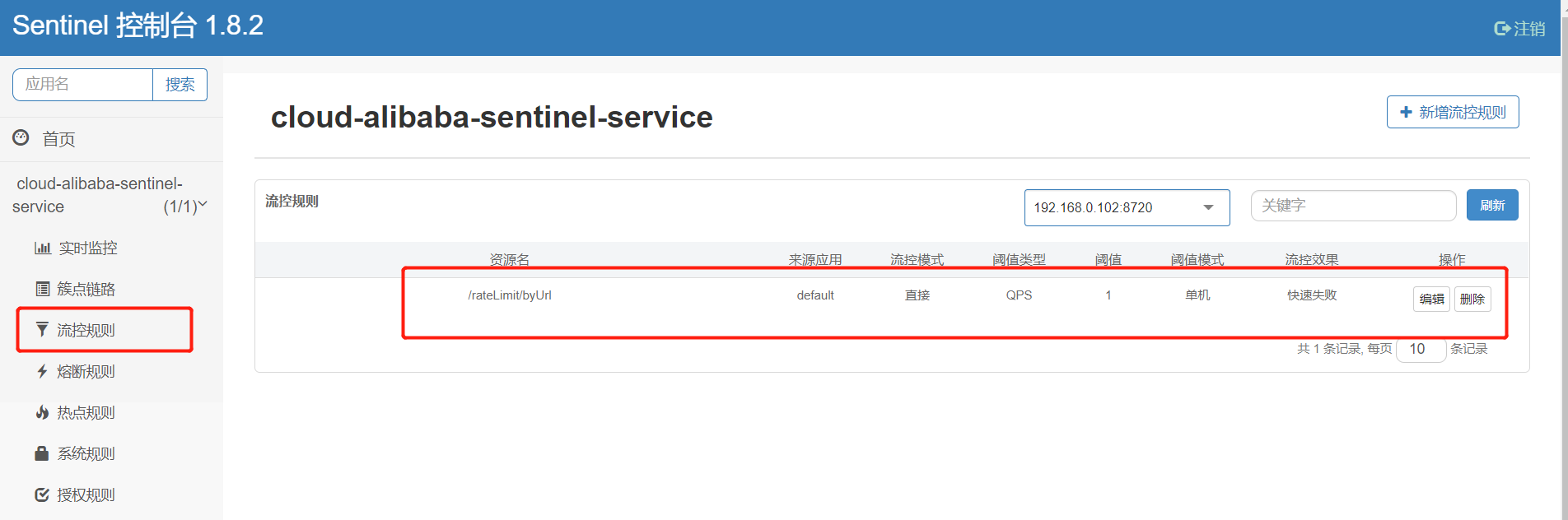Click the (1/1) machine count label
Viewport: 1568px width, 520px height.
coord(180,207)
